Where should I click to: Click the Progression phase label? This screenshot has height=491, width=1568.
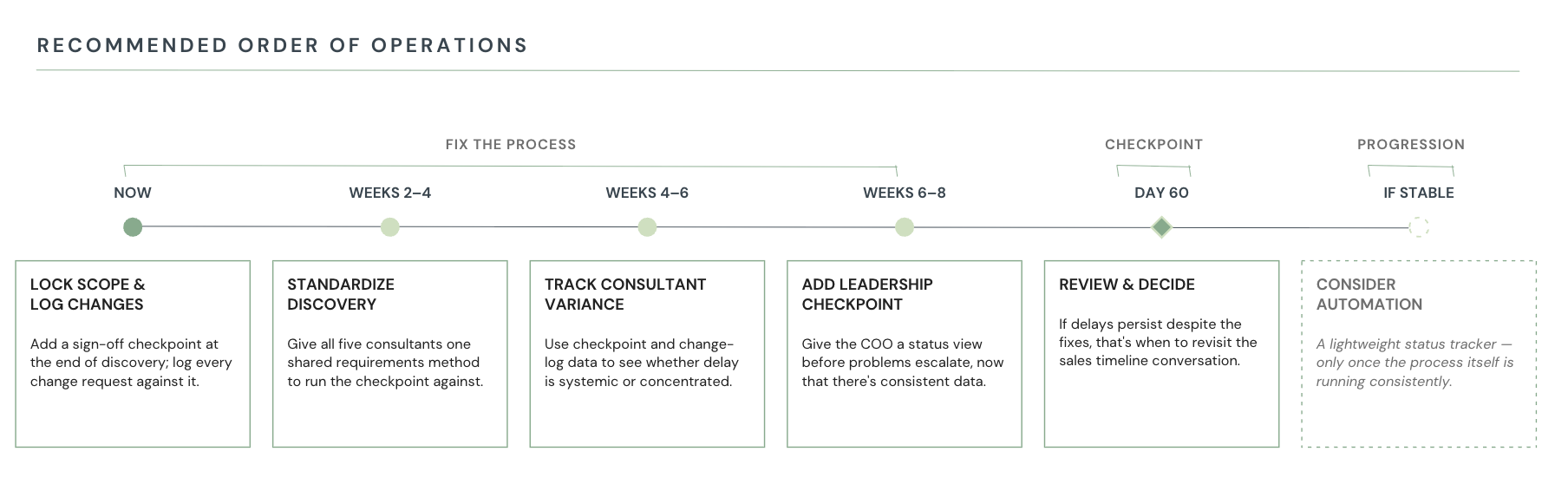[x=1411, y=144]
